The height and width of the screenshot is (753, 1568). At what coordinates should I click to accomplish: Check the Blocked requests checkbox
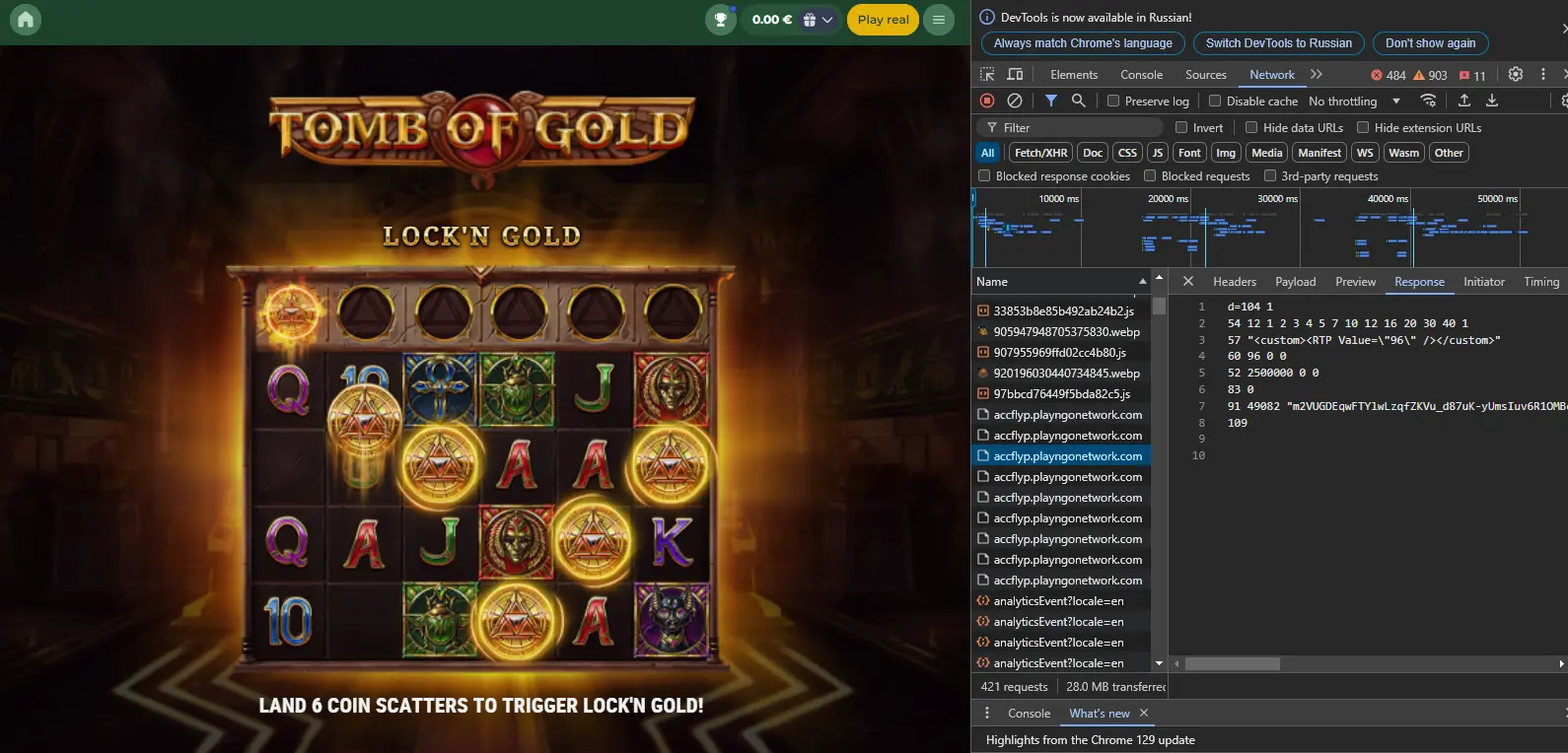1150,175
